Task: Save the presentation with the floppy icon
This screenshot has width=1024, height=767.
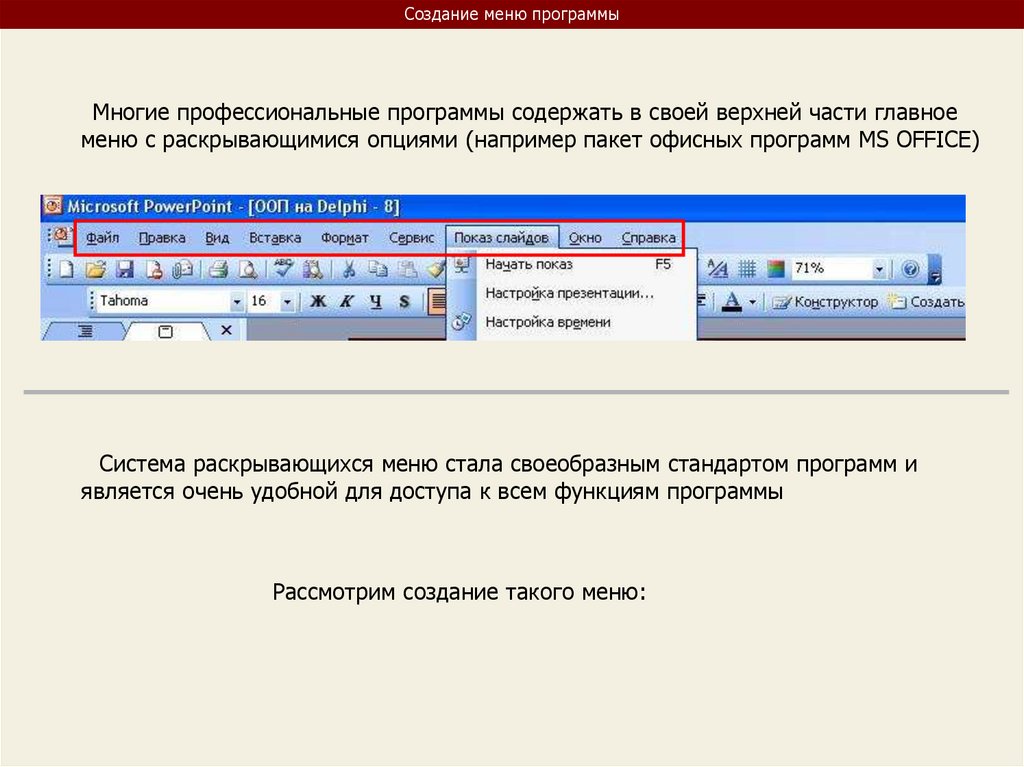Action: pyautogui.click(x=124, y=269)
